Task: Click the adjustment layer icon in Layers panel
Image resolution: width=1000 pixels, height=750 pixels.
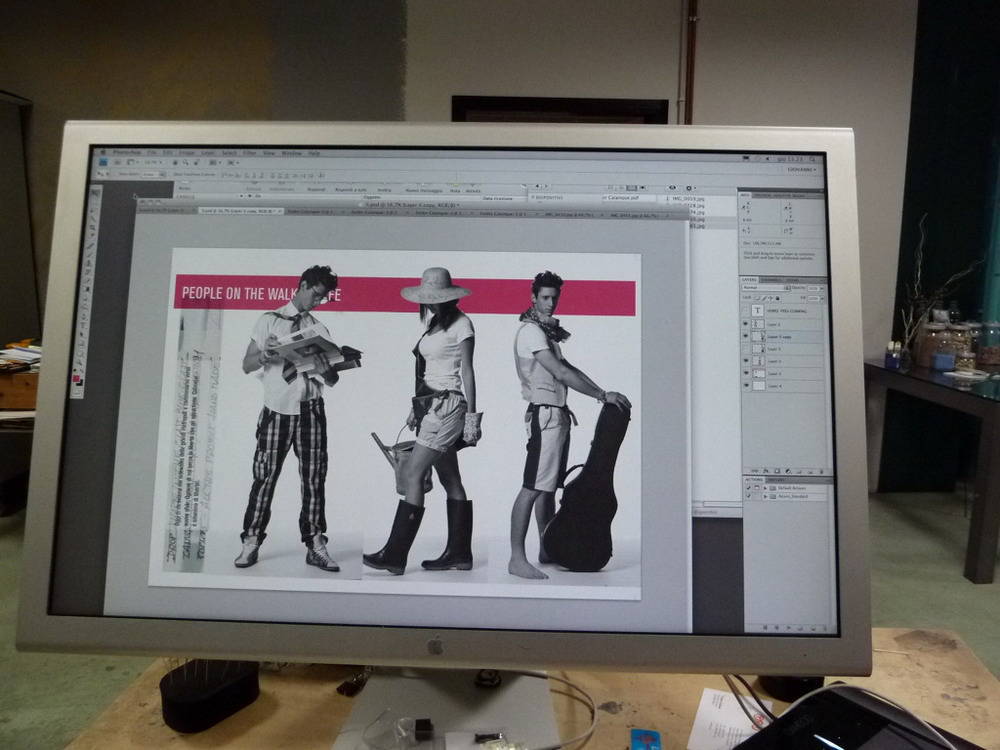Action: coord(786,470)
